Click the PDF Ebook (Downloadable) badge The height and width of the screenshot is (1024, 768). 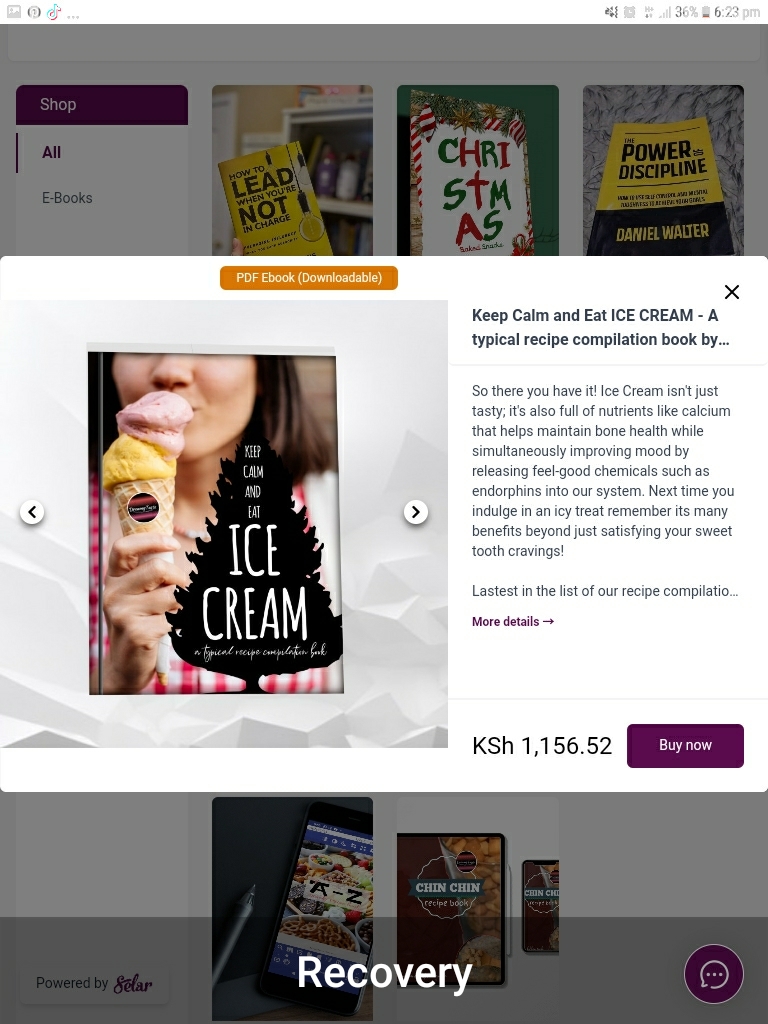(x=309, y=278)
